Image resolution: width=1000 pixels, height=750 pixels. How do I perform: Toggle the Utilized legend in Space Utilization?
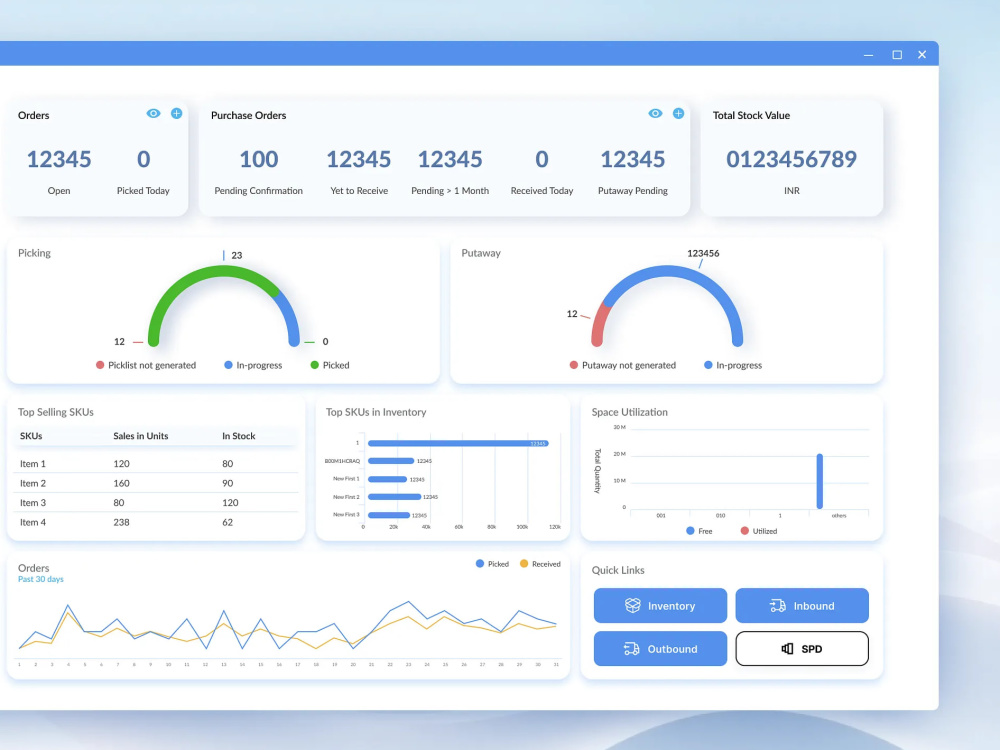click(758, 531)
